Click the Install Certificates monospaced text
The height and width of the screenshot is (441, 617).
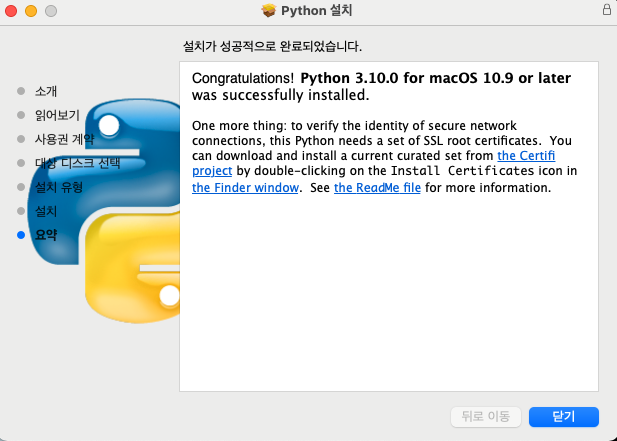click(462, 171)
